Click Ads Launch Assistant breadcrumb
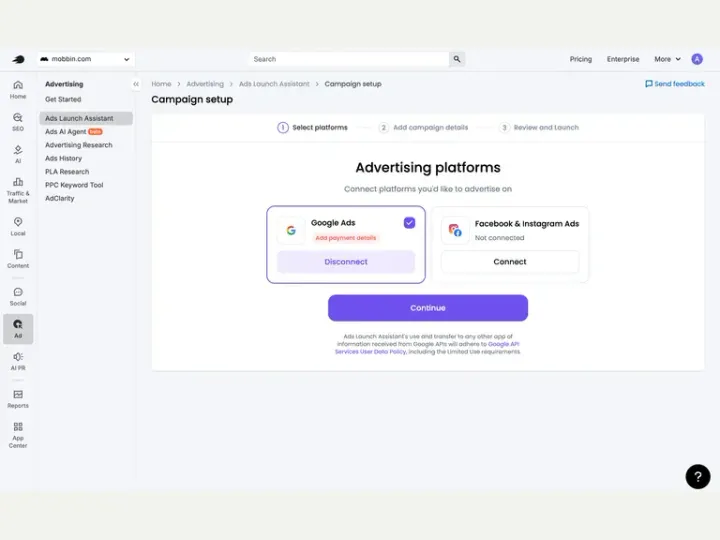Screen dimensions: 720x540 click(x=274, y=84)
